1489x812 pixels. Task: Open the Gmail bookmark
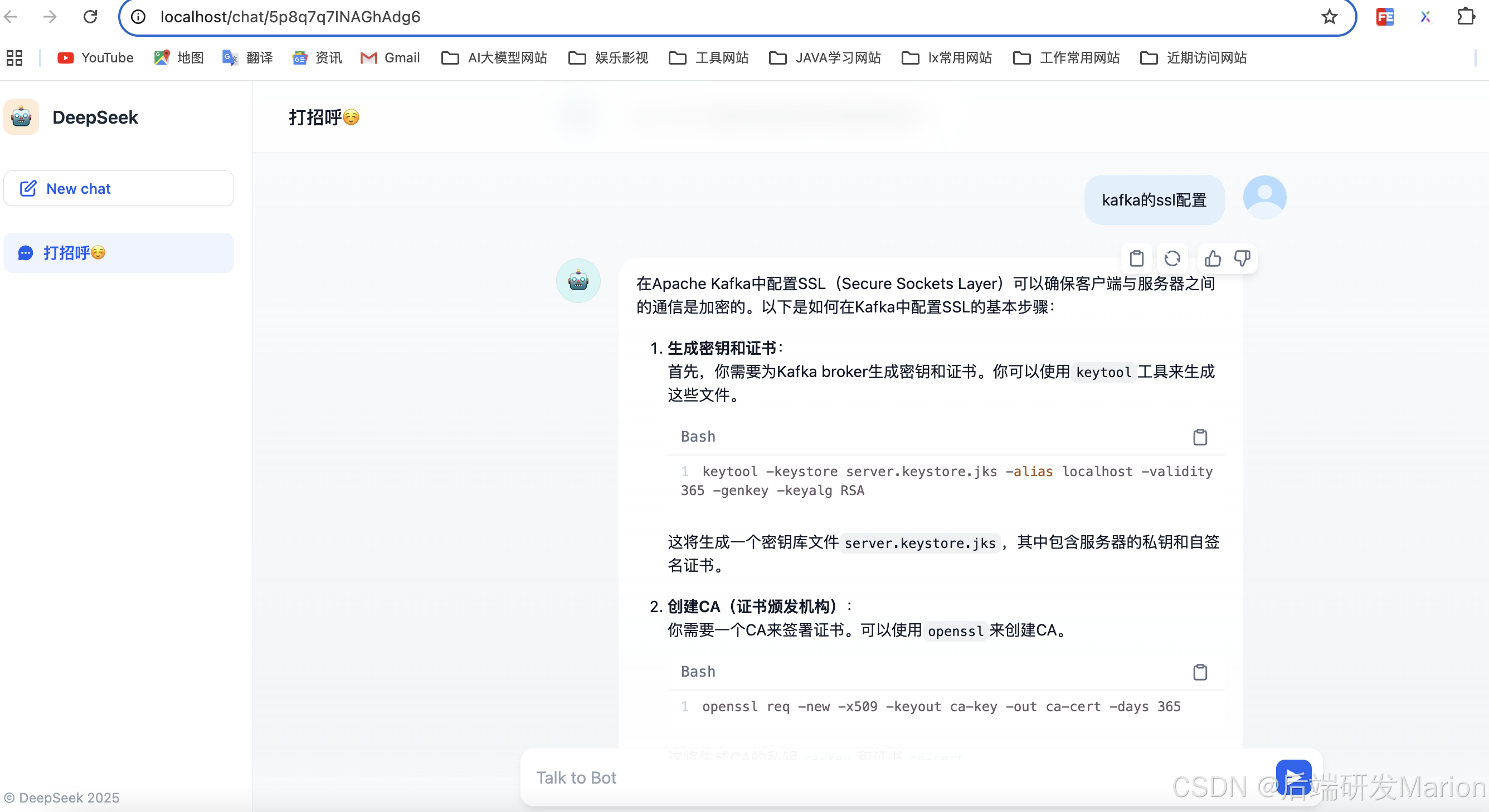[x=390, y=58]
